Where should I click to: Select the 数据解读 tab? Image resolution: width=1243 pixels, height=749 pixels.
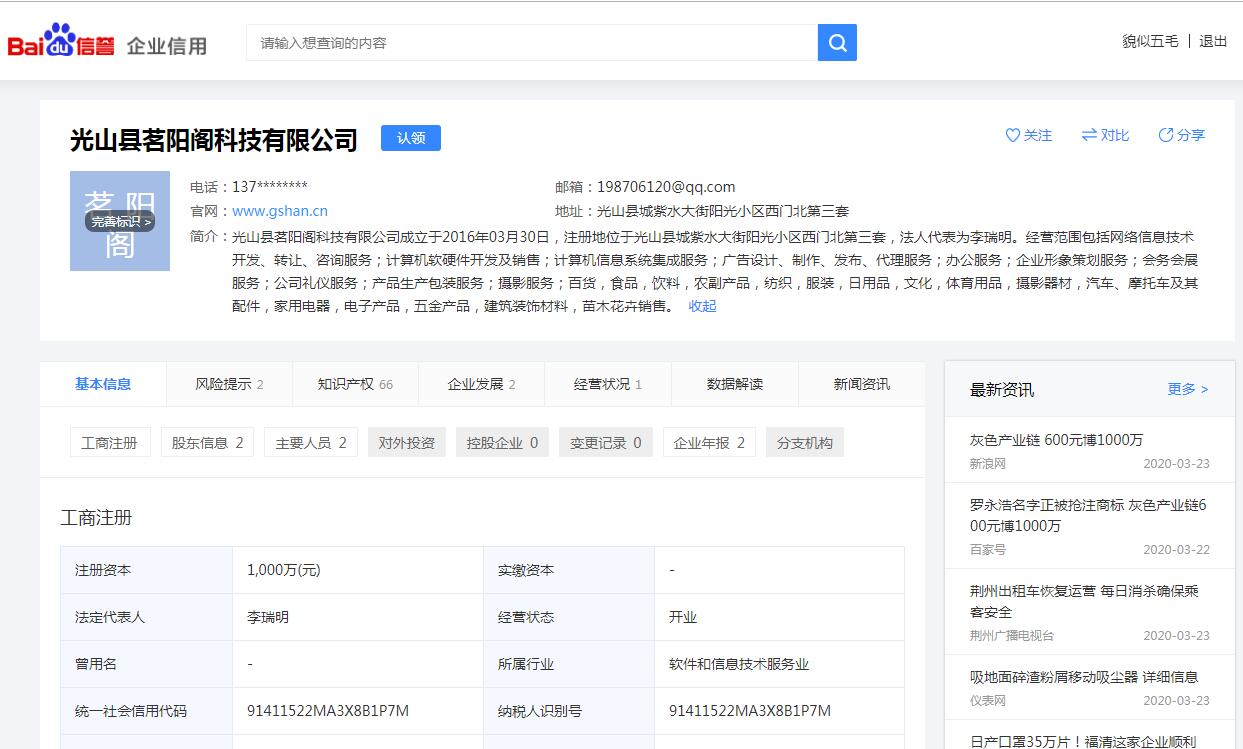coord(735,384)
